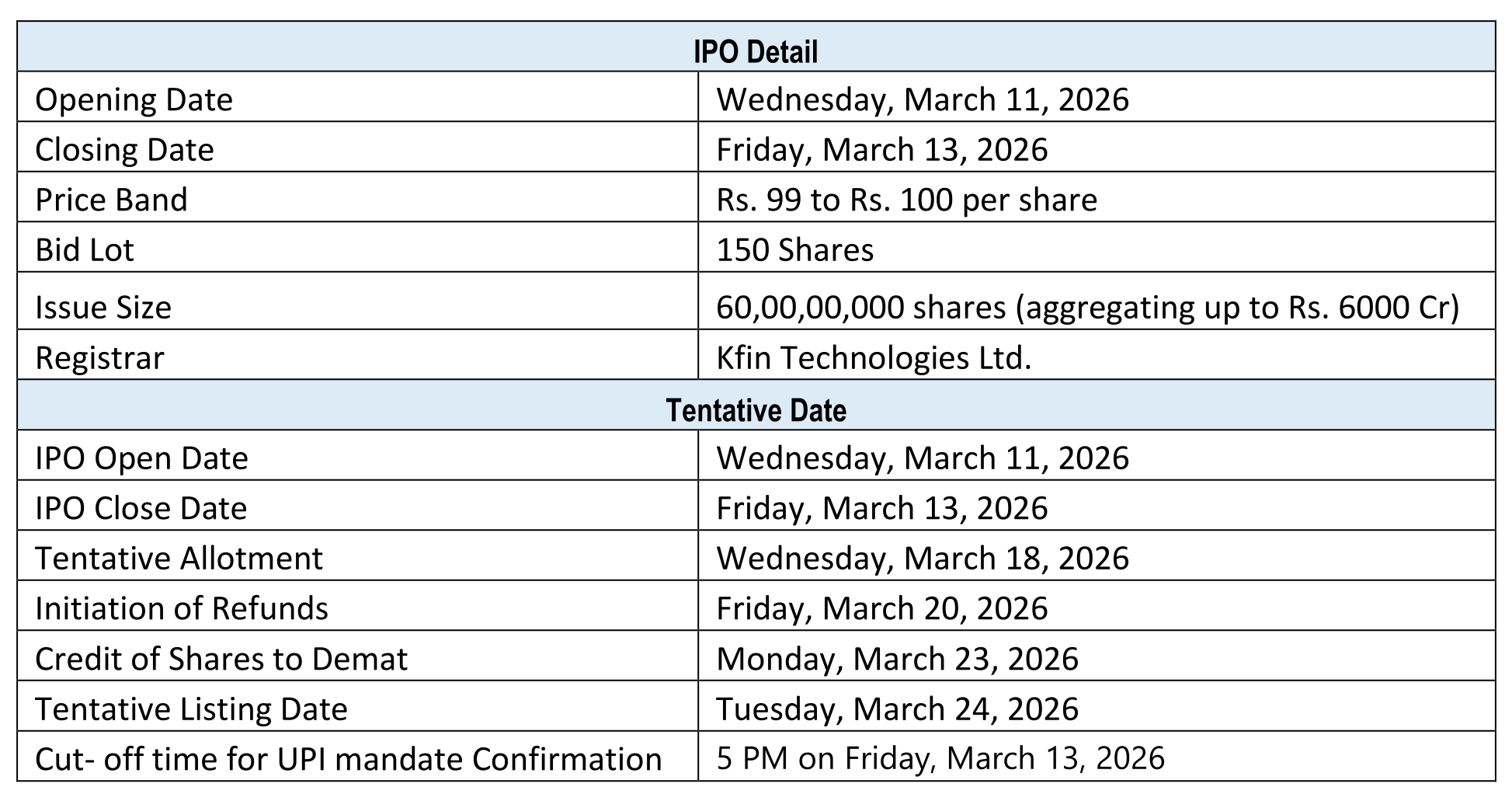Screen dimensions: 1512x794
Task: Select the Opening Date label cell
Action: [134, 100]
